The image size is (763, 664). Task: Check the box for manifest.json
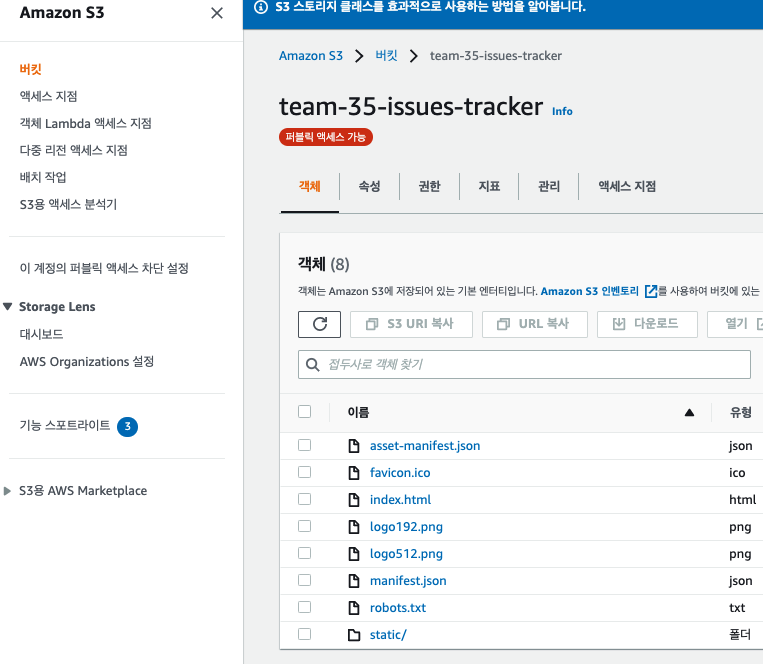tap(305, 580)
